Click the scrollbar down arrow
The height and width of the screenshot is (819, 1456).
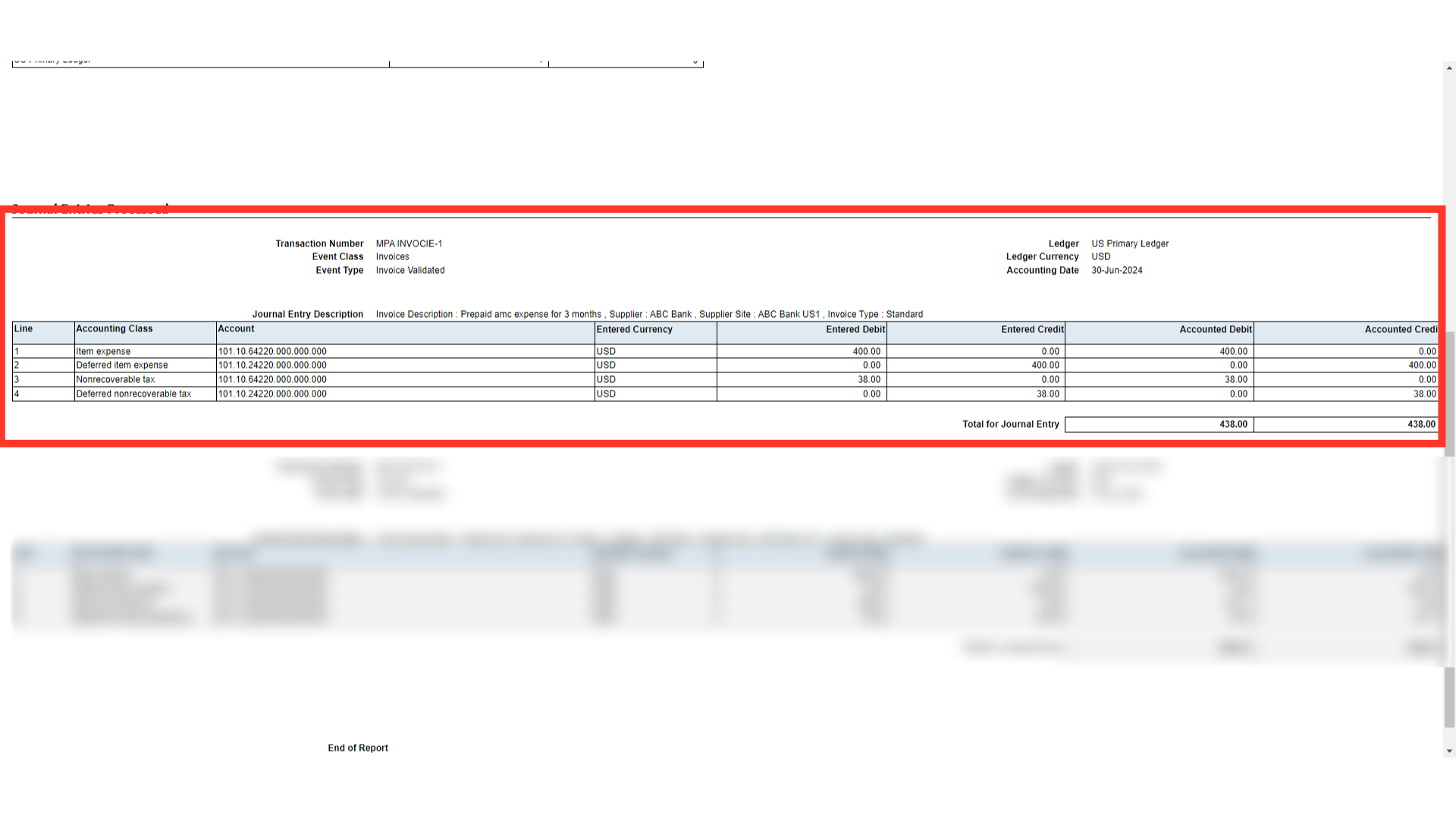1449,751
